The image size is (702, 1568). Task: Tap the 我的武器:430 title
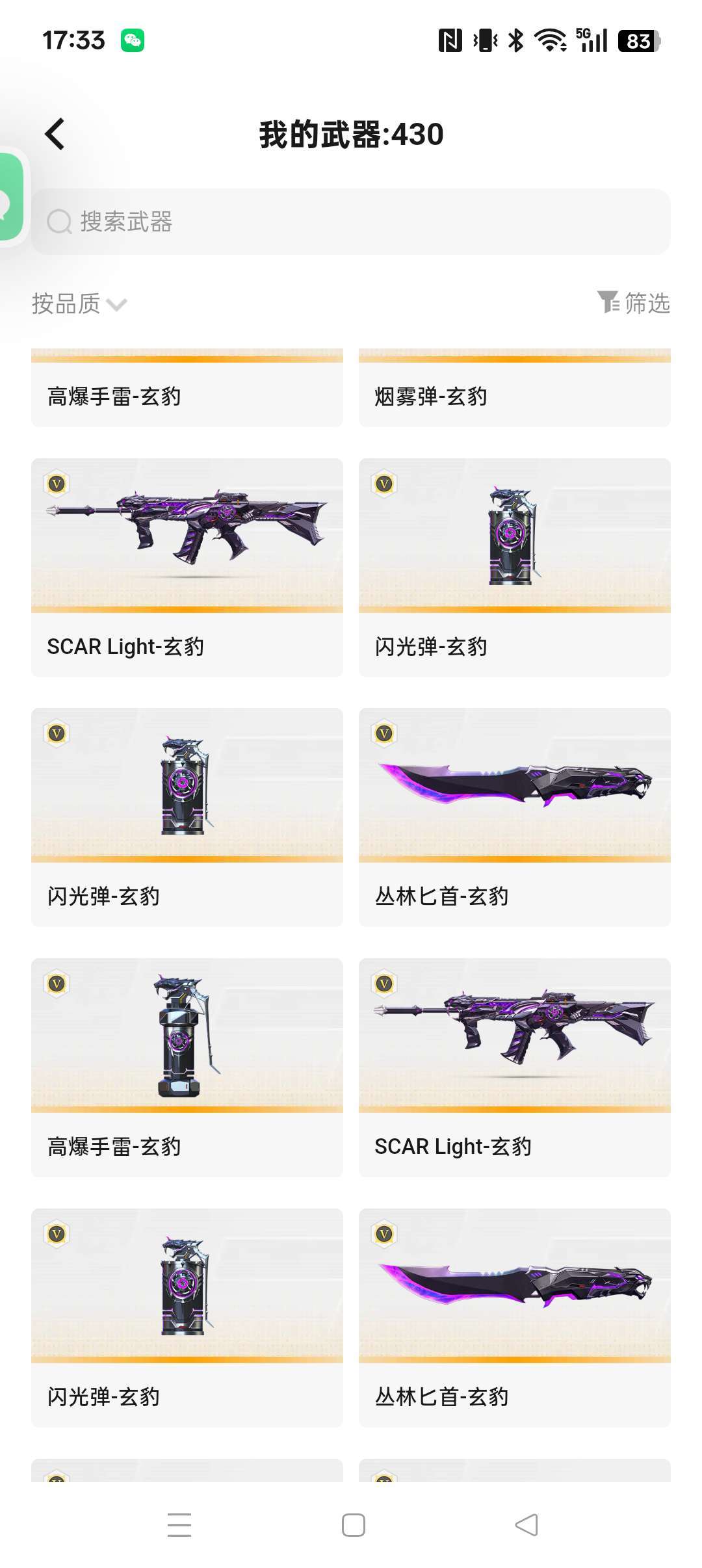coord(351,134)
